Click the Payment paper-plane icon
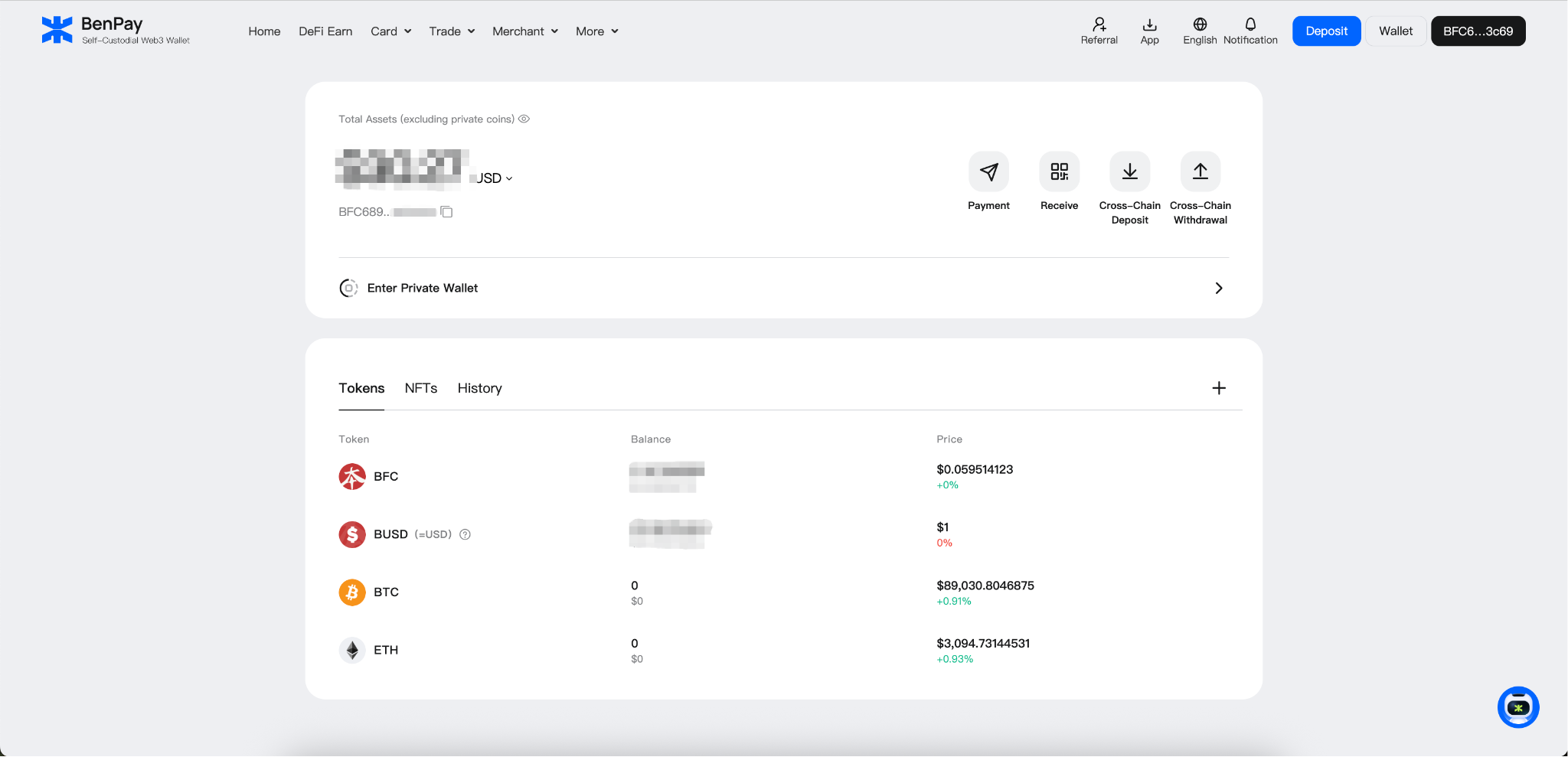Viewport: 1568px width, 757px height. tap(988, 172)
